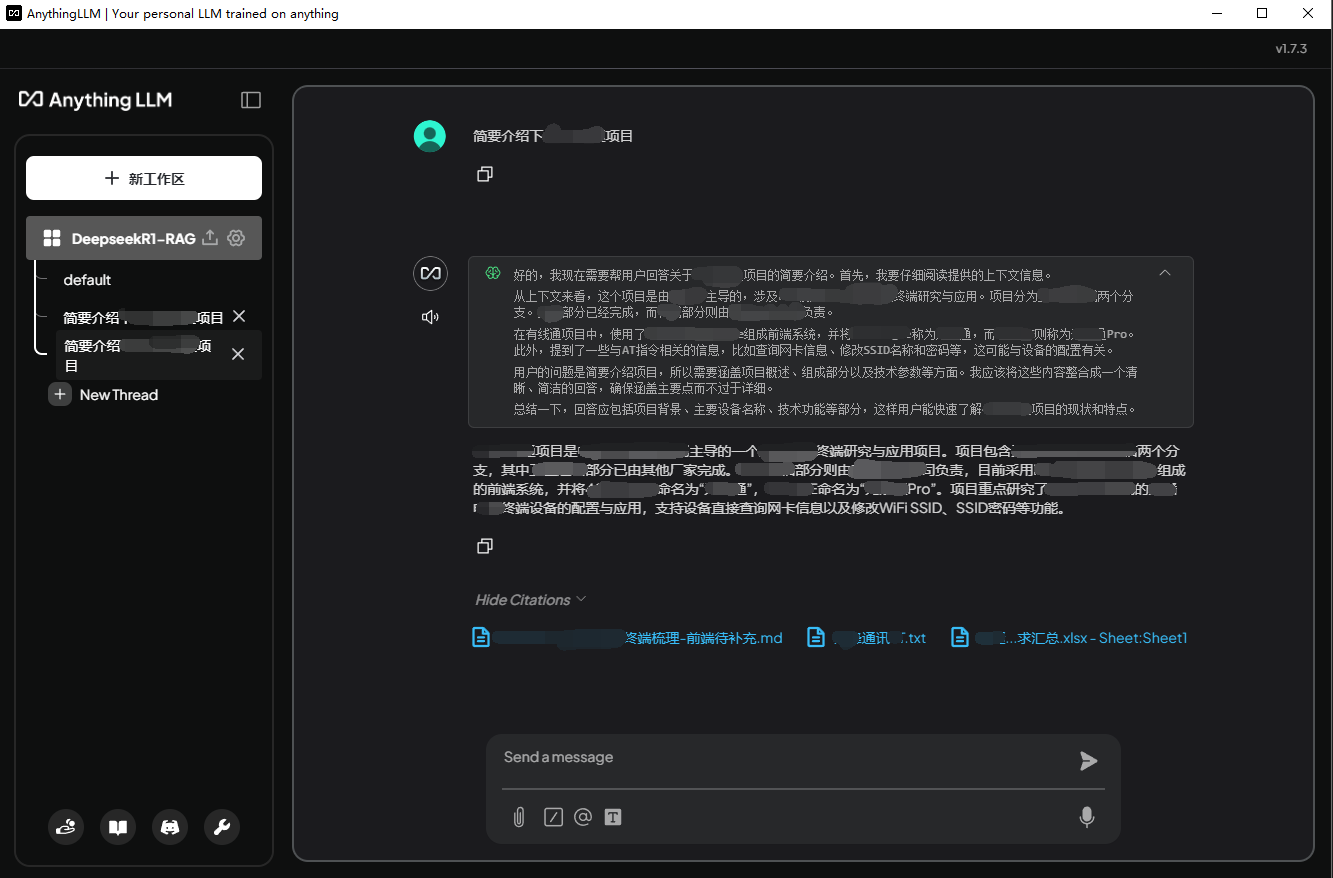Focus the Send a message input
The height and width of the screenshot is (878, 1333).
[784, 757]
